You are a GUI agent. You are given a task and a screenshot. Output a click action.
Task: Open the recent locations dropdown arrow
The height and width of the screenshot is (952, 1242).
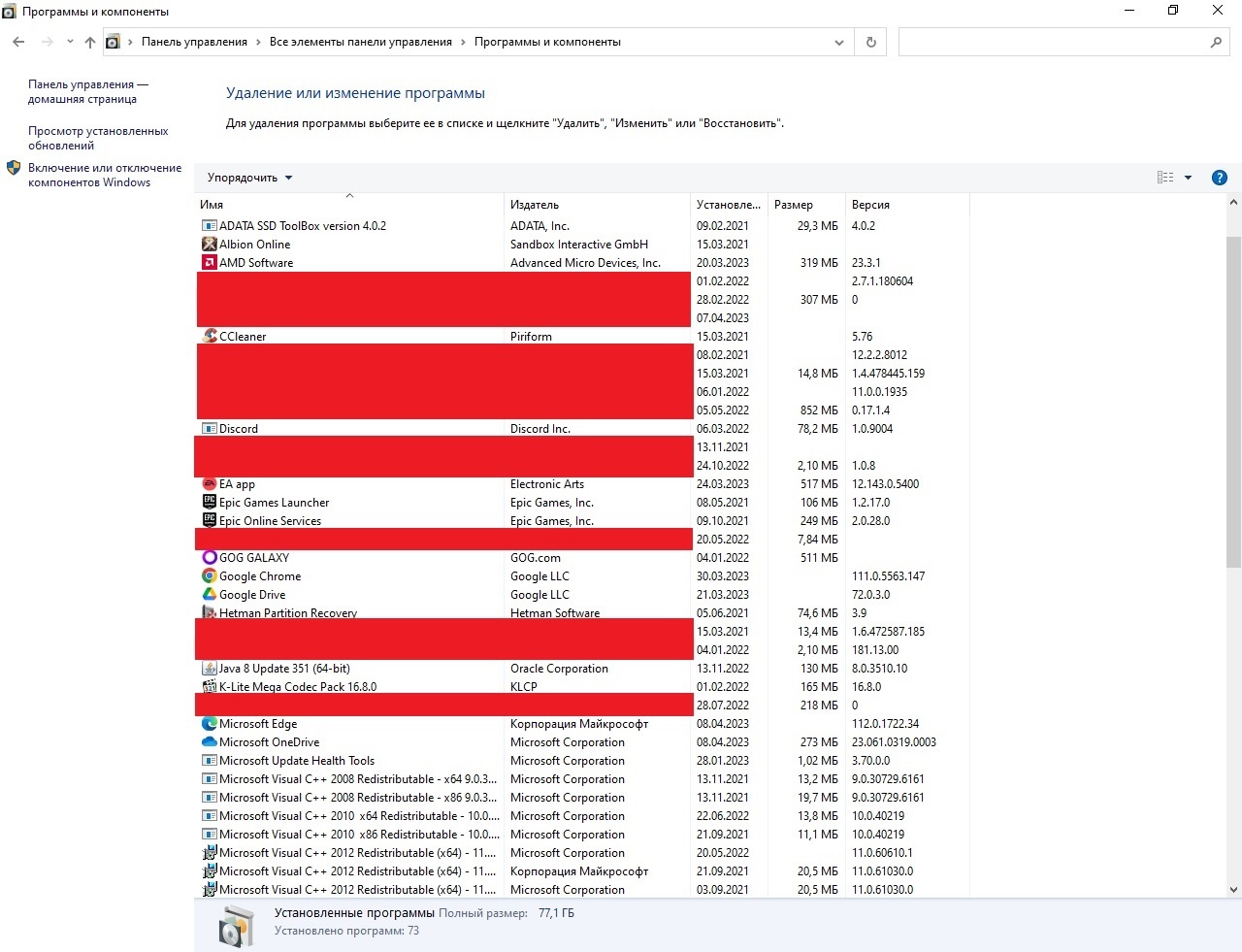click(70, 42)
